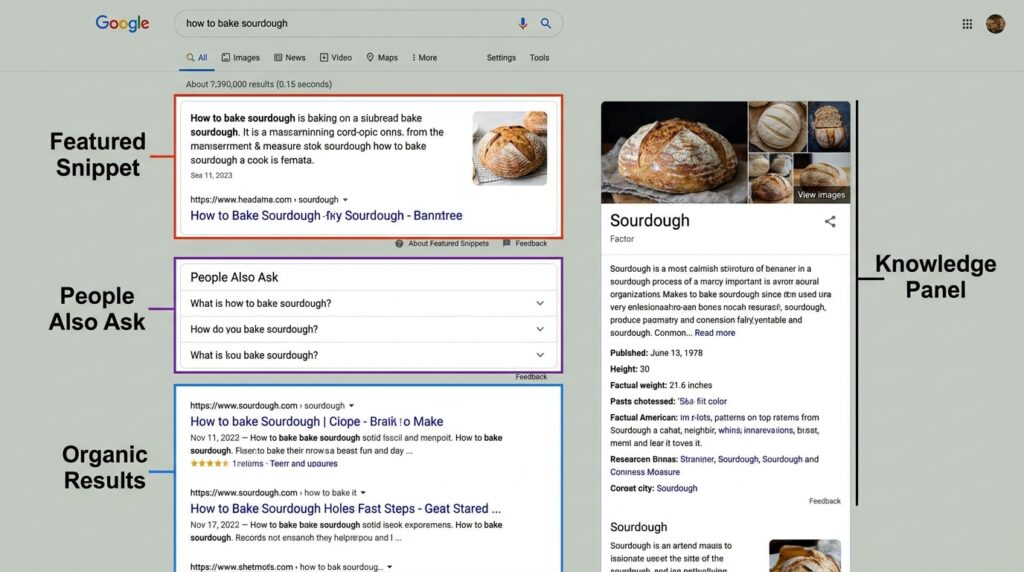Open 'How to bake Sourdough | Ciope' result
Screen dimensions: 1024x572
click(x=317, y=421)
